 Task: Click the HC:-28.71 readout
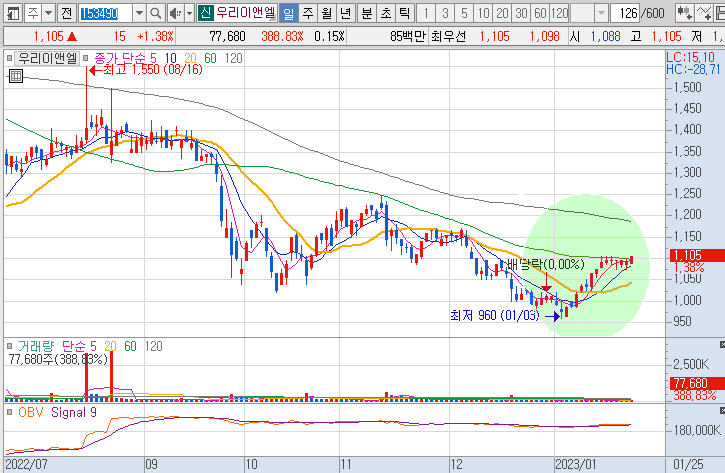tap(693, 69)
